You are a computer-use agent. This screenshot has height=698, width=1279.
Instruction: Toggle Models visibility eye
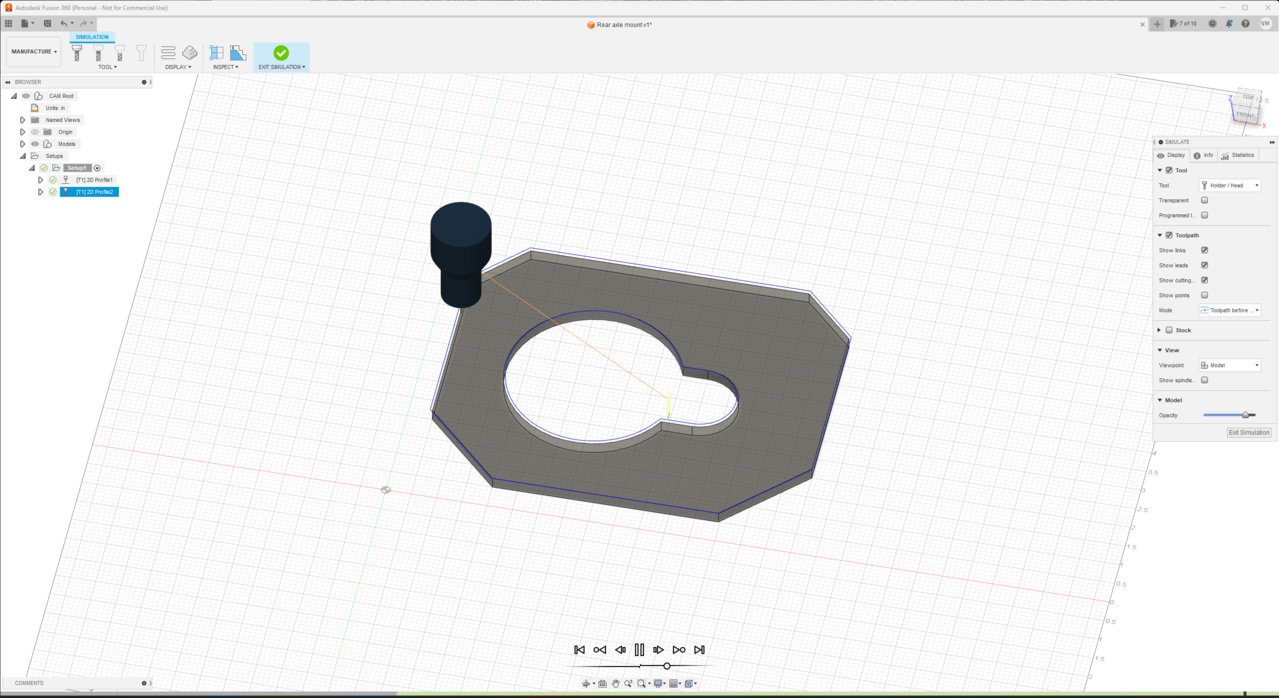click(x=35, y=144)
